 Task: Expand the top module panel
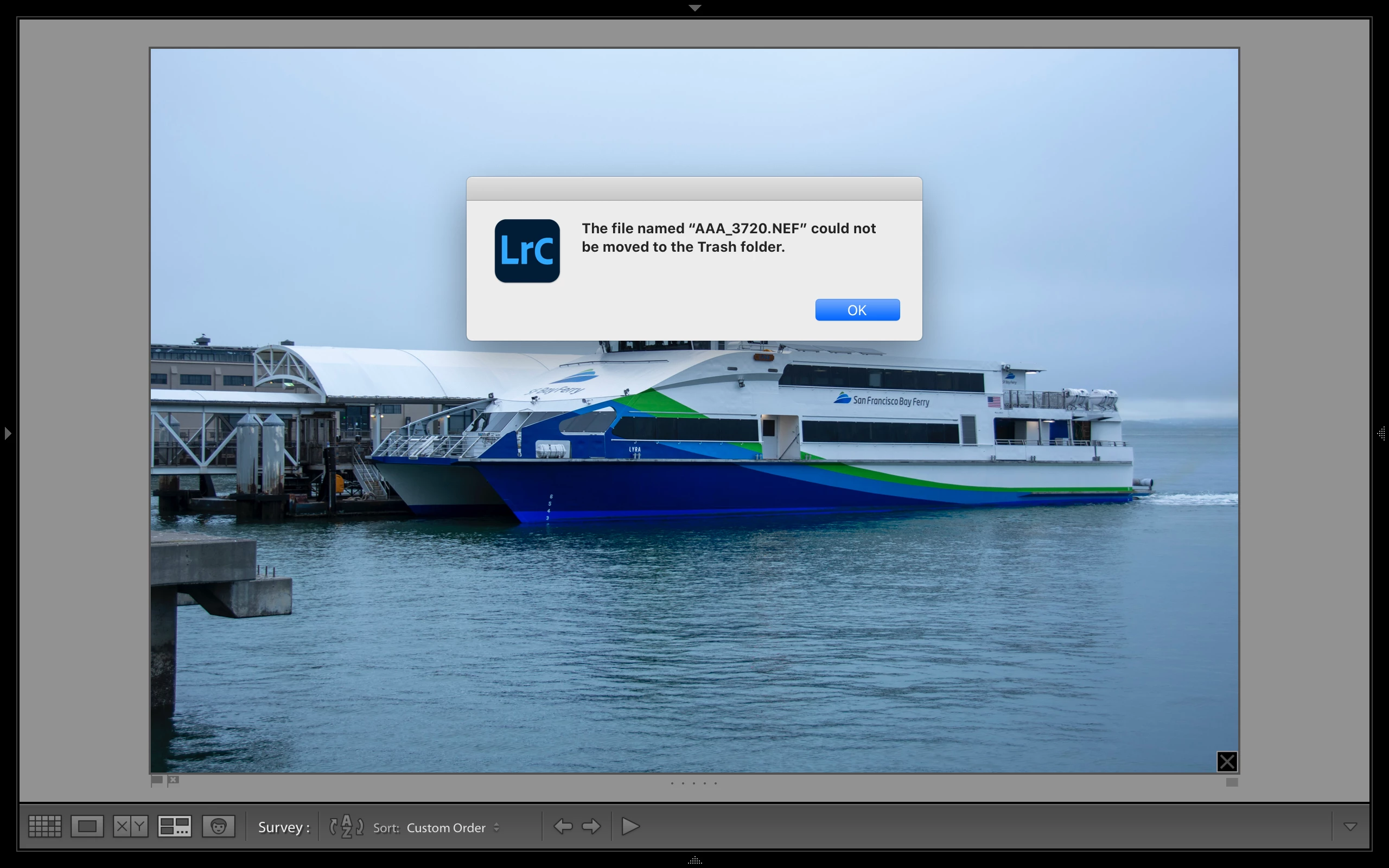pos(694,8)
